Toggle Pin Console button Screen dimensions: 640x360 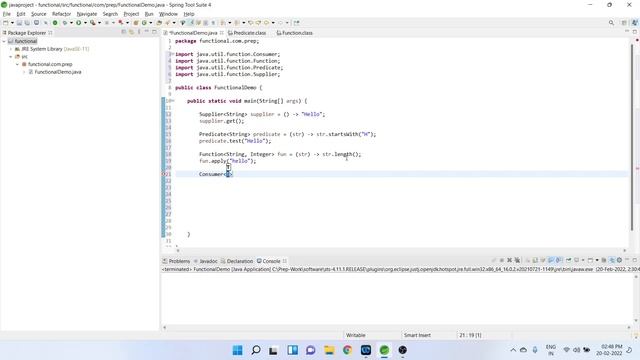(569, 260)
